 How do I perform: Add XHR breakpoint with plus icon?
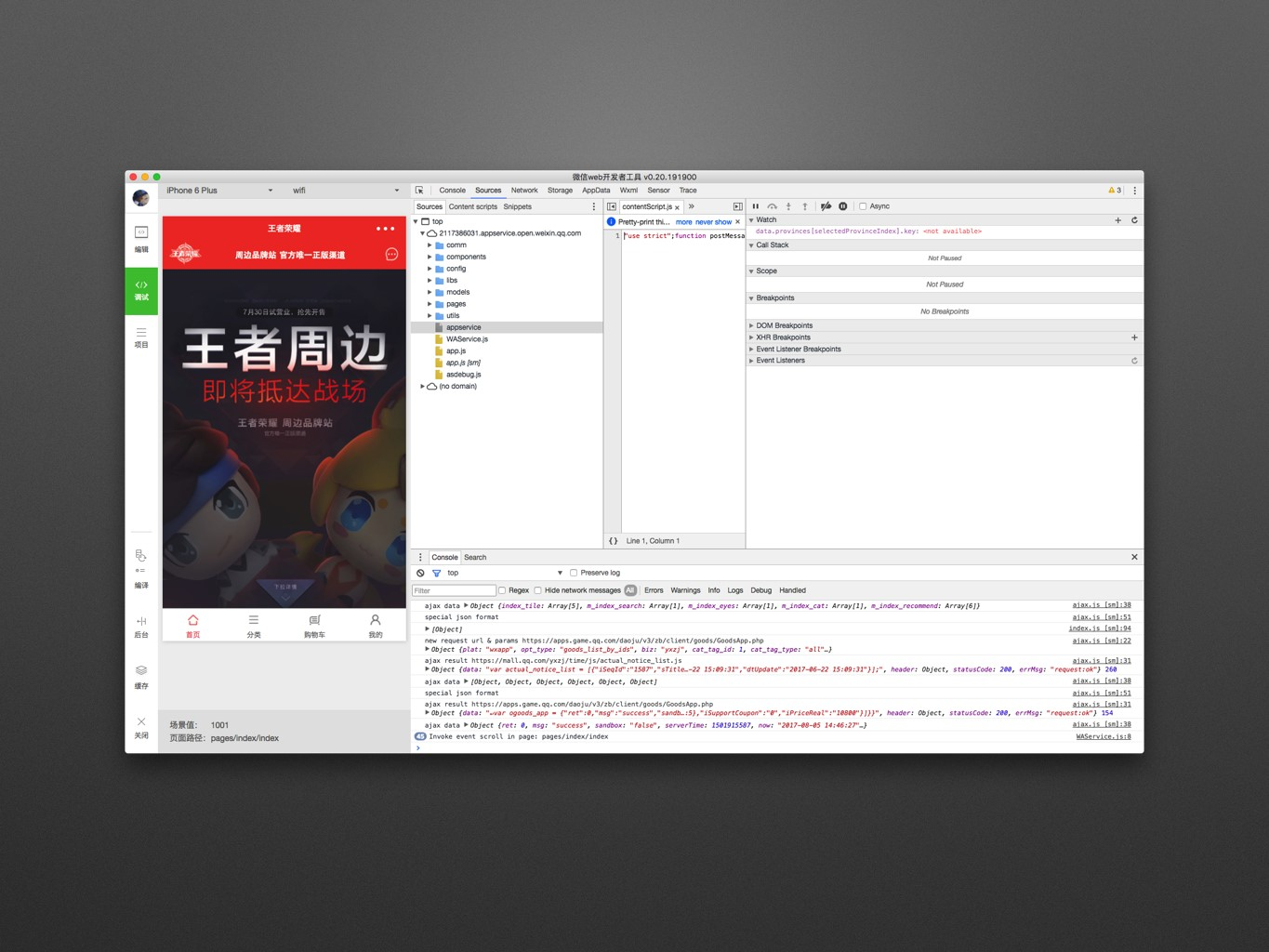pyautogui.click(x=1134, y=337)
